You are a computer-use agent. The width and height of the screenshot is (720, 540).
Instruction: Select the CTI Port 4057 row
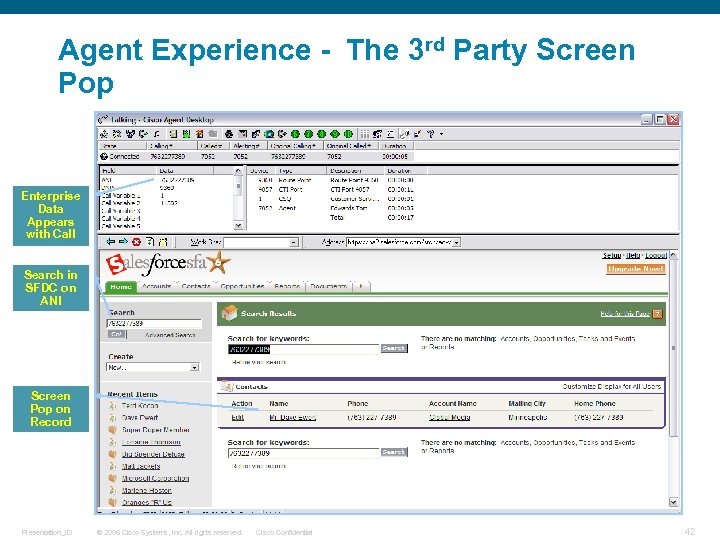[336, 189]
